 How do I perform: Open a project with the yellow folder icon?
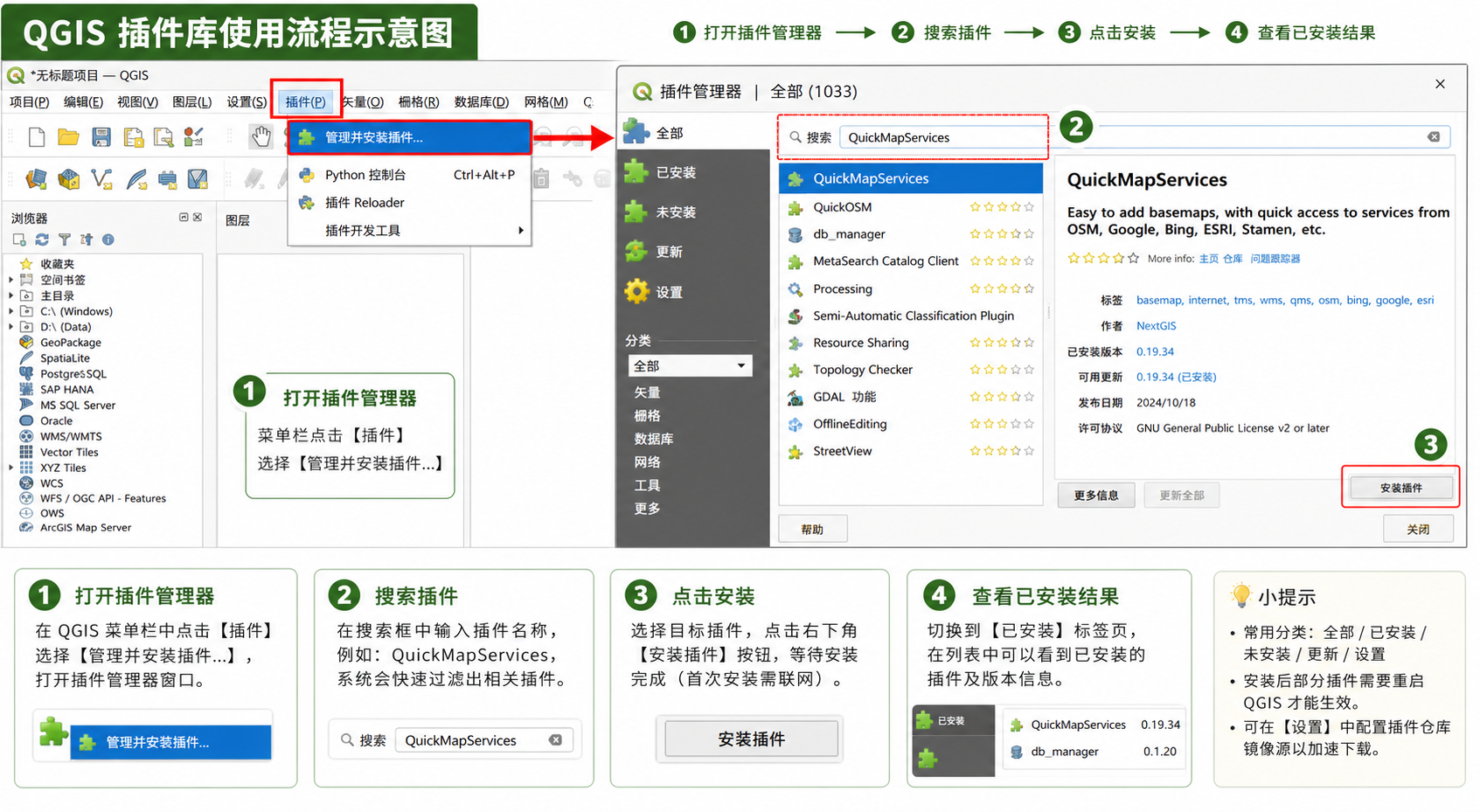68,136
